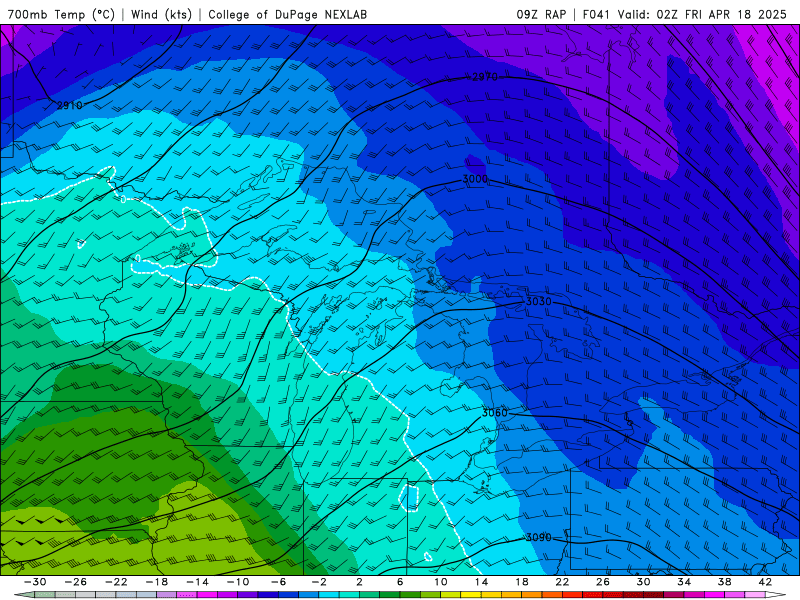Click the -6 colorbar scale label
Image resolution: width=800 pixels, height=600 pixels.
point(278,582)
